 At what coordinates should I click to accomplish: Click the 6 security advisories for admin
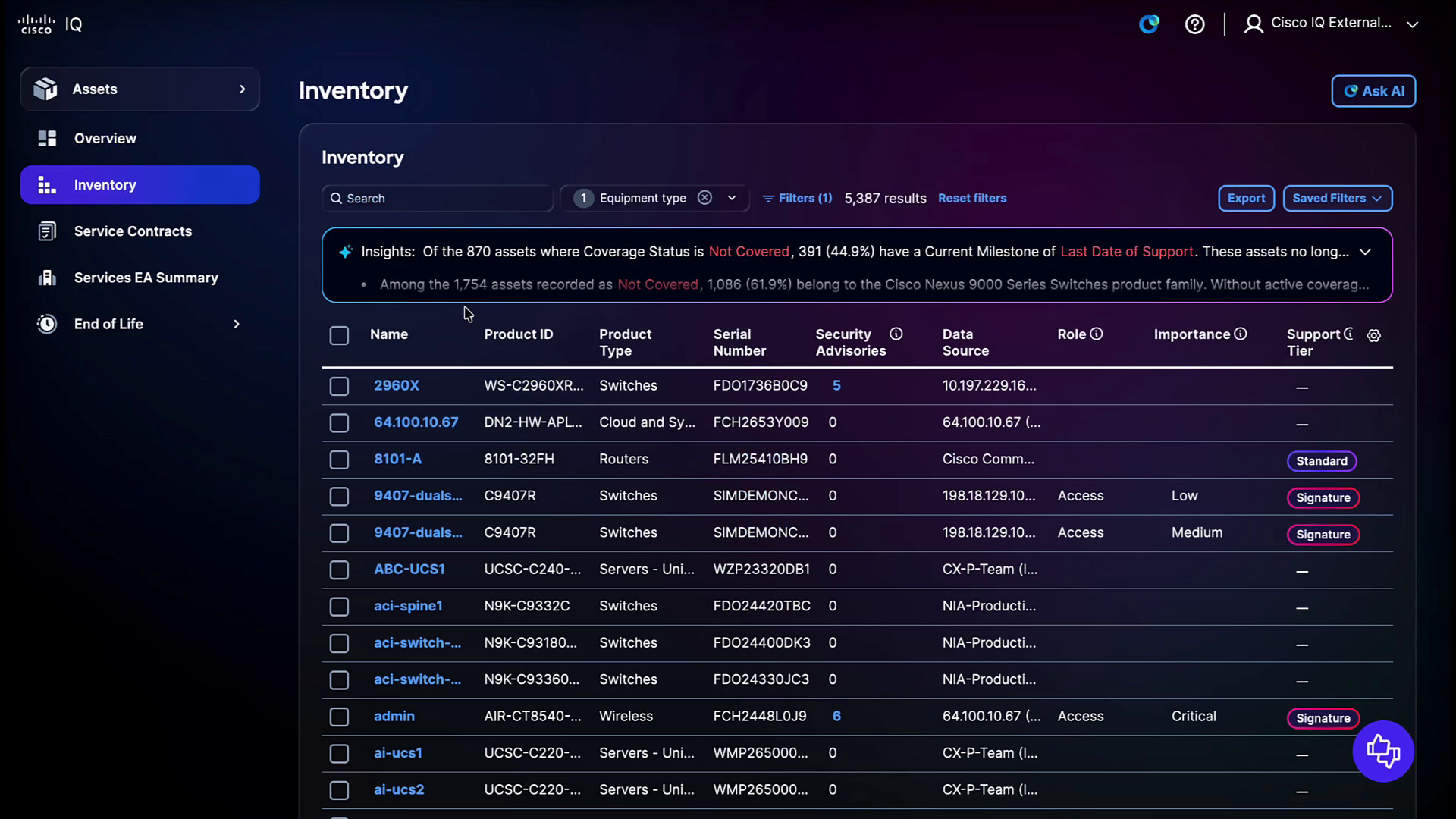(x=836, y=716)
